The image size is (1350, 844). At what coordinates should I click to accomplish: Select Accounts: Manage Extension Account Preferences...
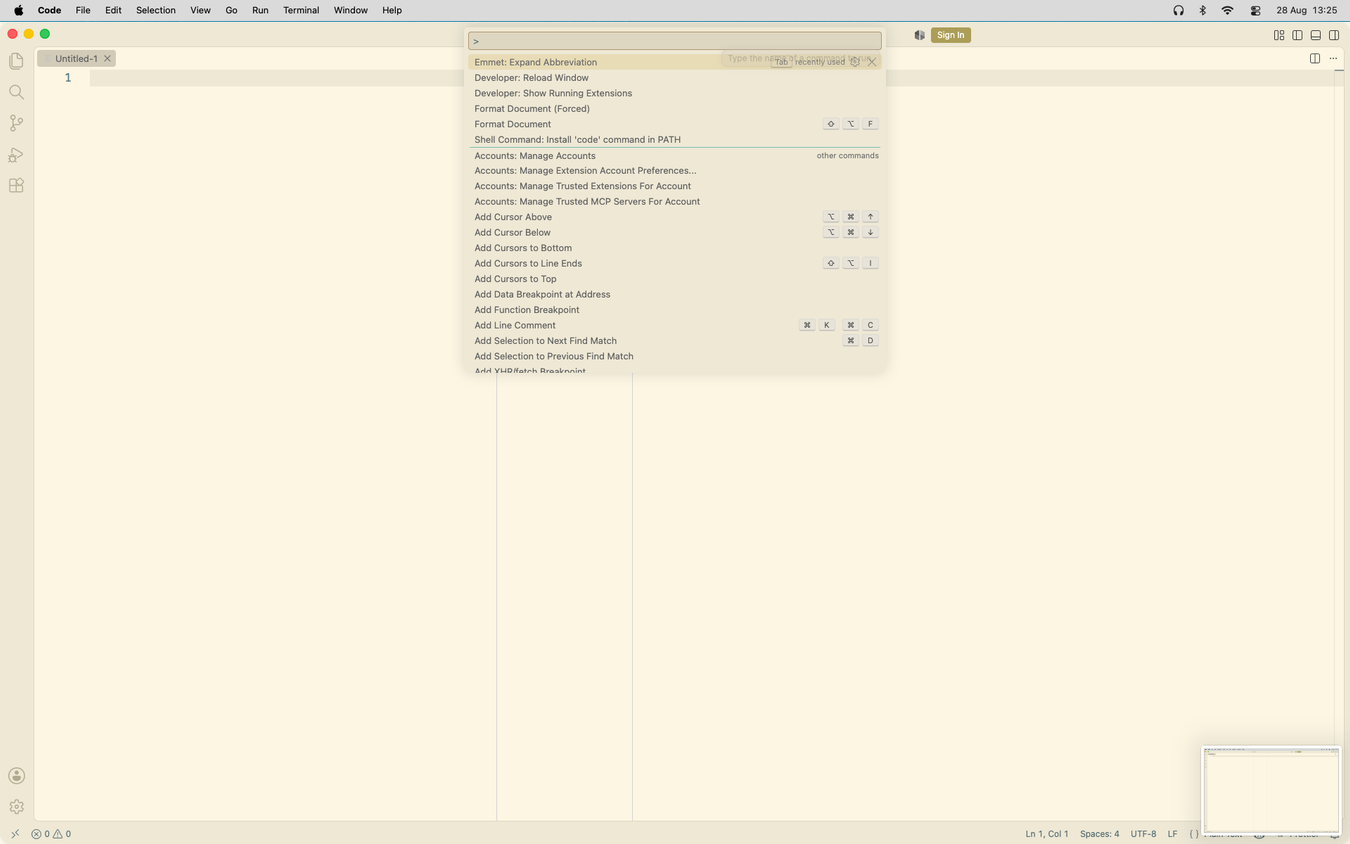click(x=675, y=171)
